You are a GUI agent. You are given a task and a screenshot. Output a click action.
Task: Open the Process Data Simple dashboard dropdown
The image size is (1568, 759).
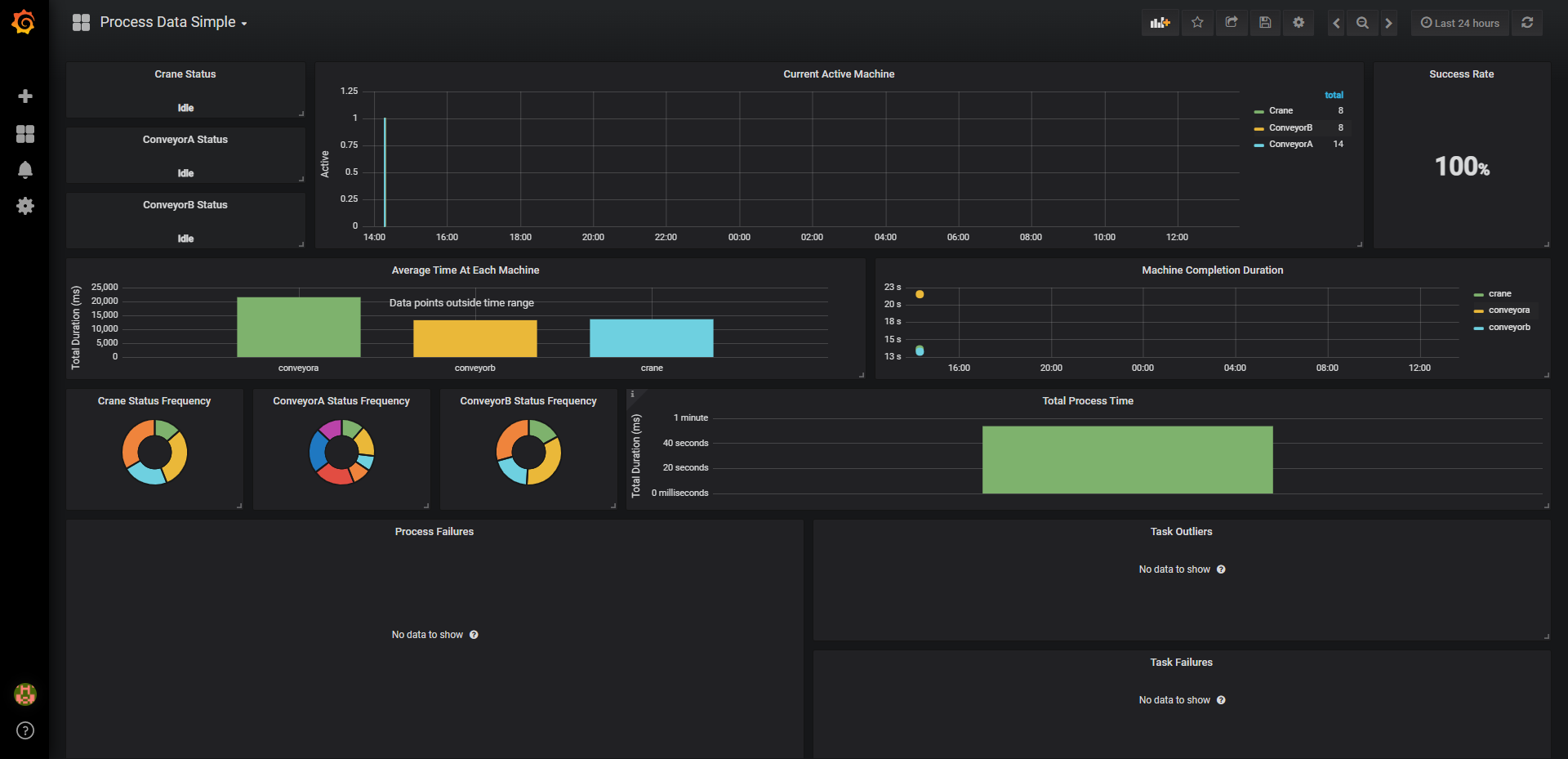[x=172, y=22]
